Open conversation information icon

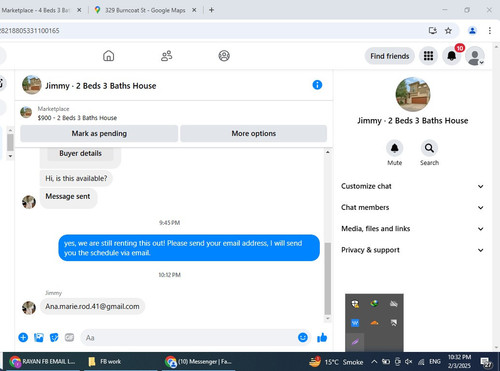tap(317, 85)
